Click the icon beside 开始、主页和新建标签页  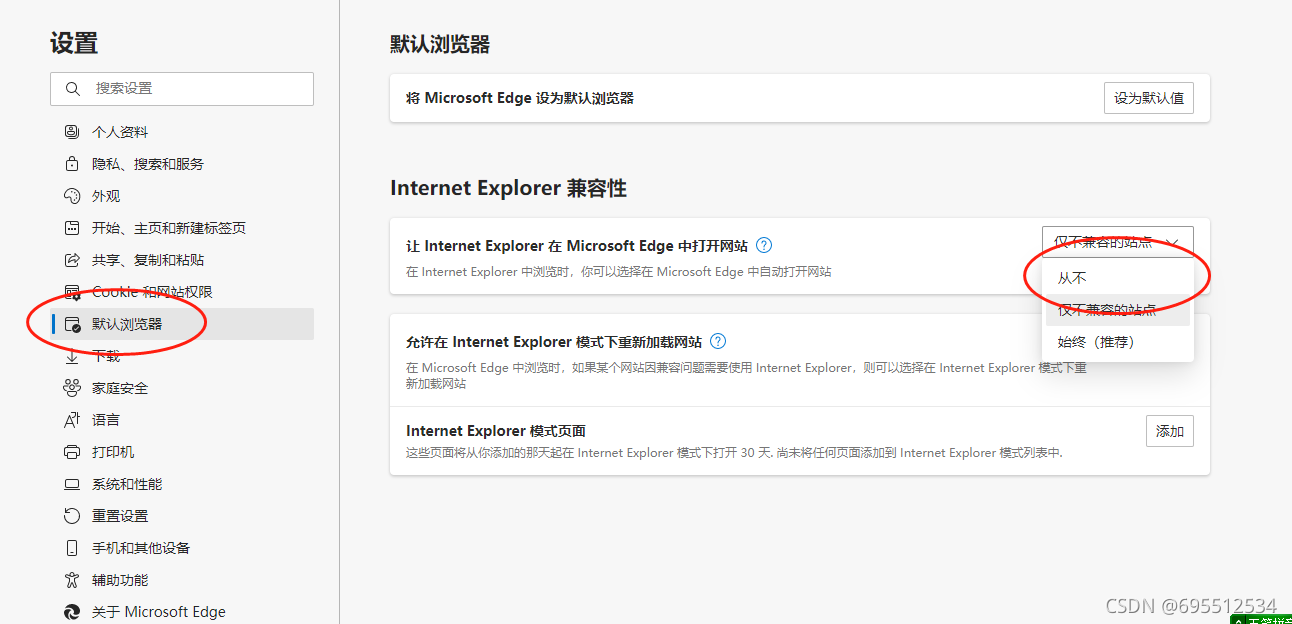coord(72,228)
